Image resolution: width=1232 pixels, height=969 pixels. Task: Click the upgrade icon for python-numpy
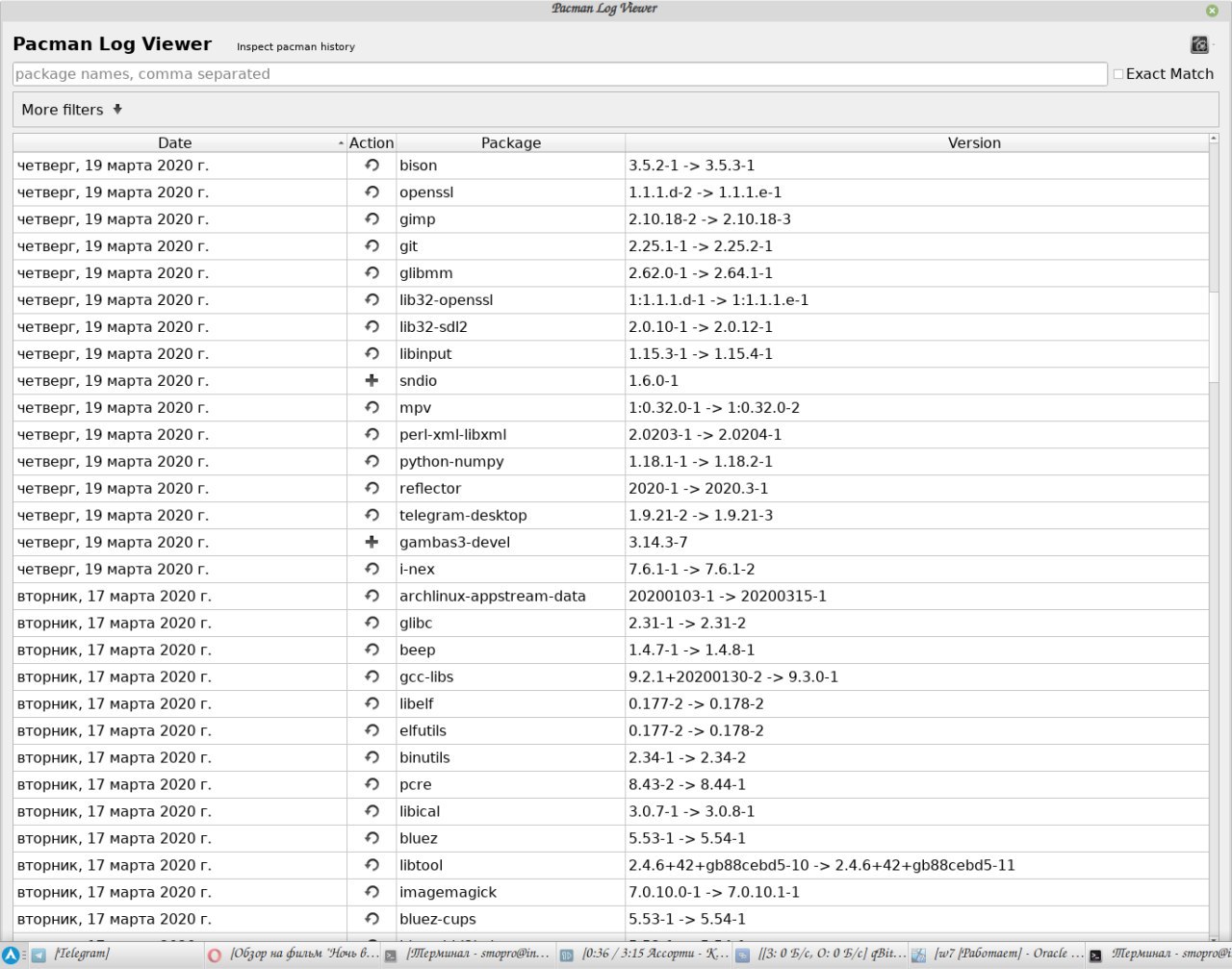point(372,462)
